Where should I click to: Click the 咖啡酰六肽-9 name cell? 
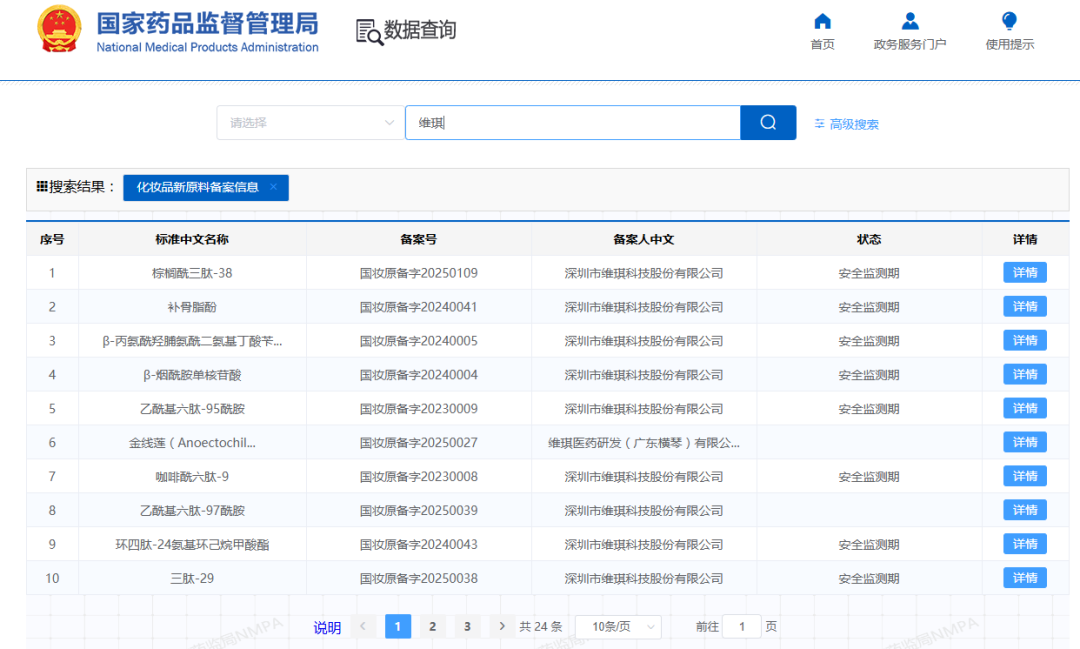point(192,476)
